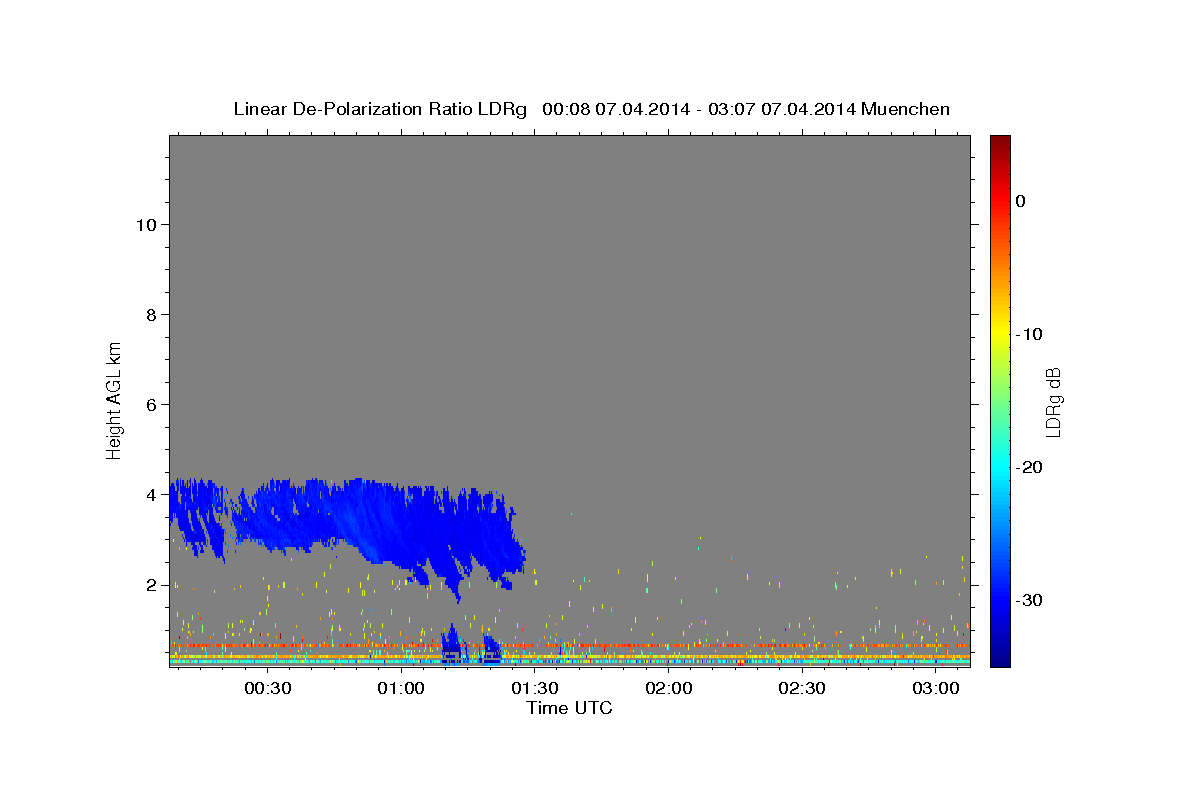Click the height tick label 10

[x=146, y=225]
